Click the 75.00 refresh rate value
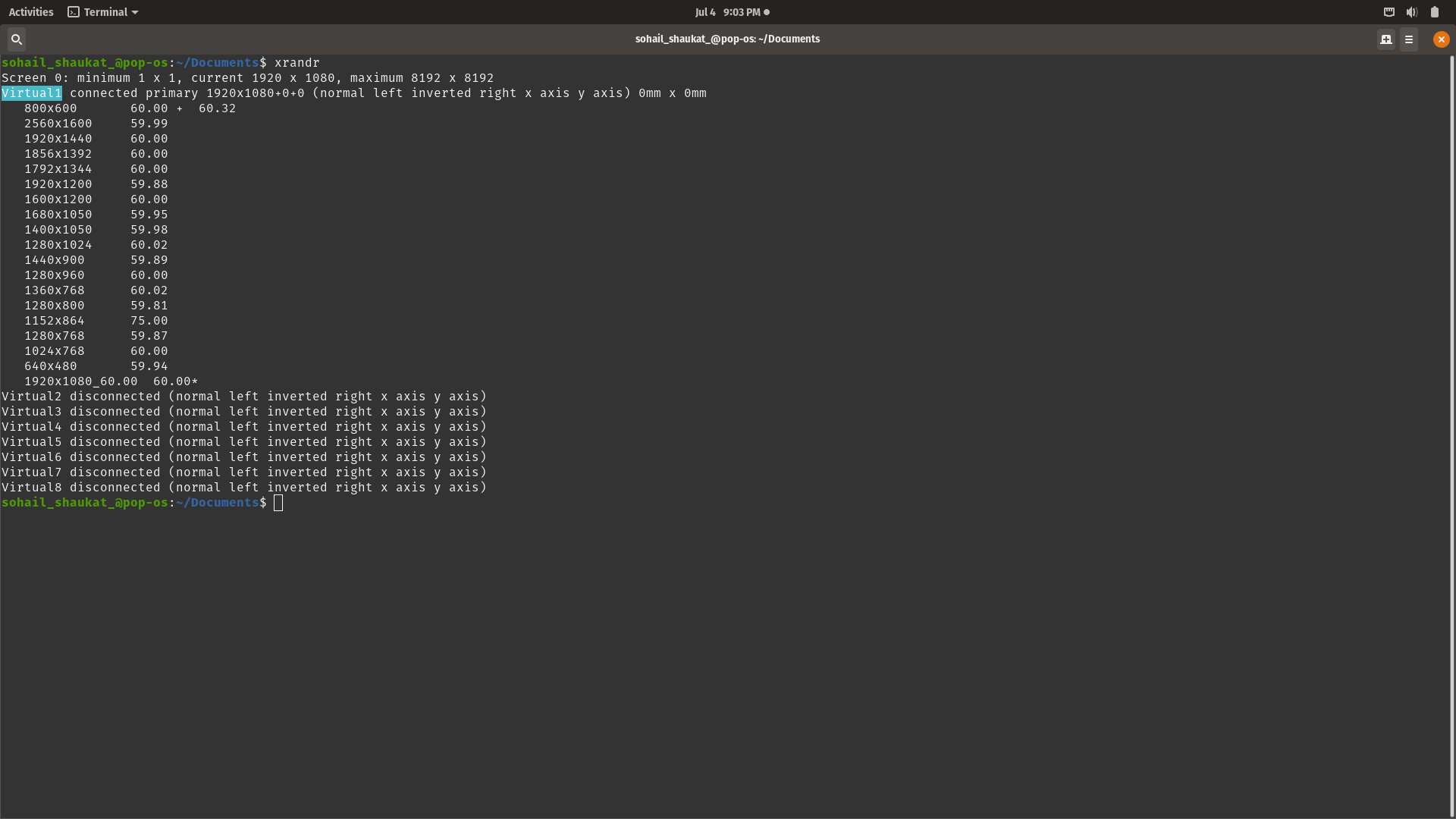This screenshot has height=819, width=1456. 149,321
